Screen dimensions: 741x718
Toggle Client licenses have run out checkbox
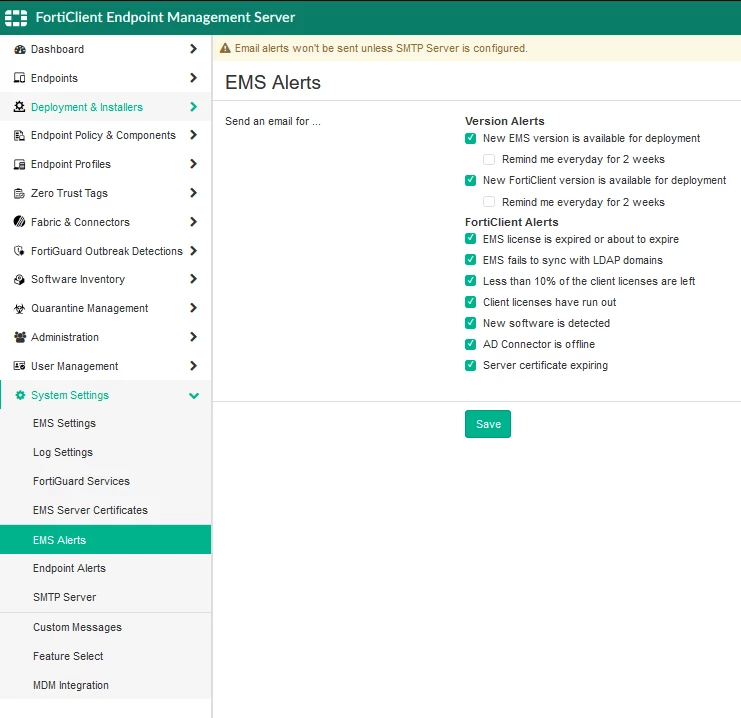(470, 302)
